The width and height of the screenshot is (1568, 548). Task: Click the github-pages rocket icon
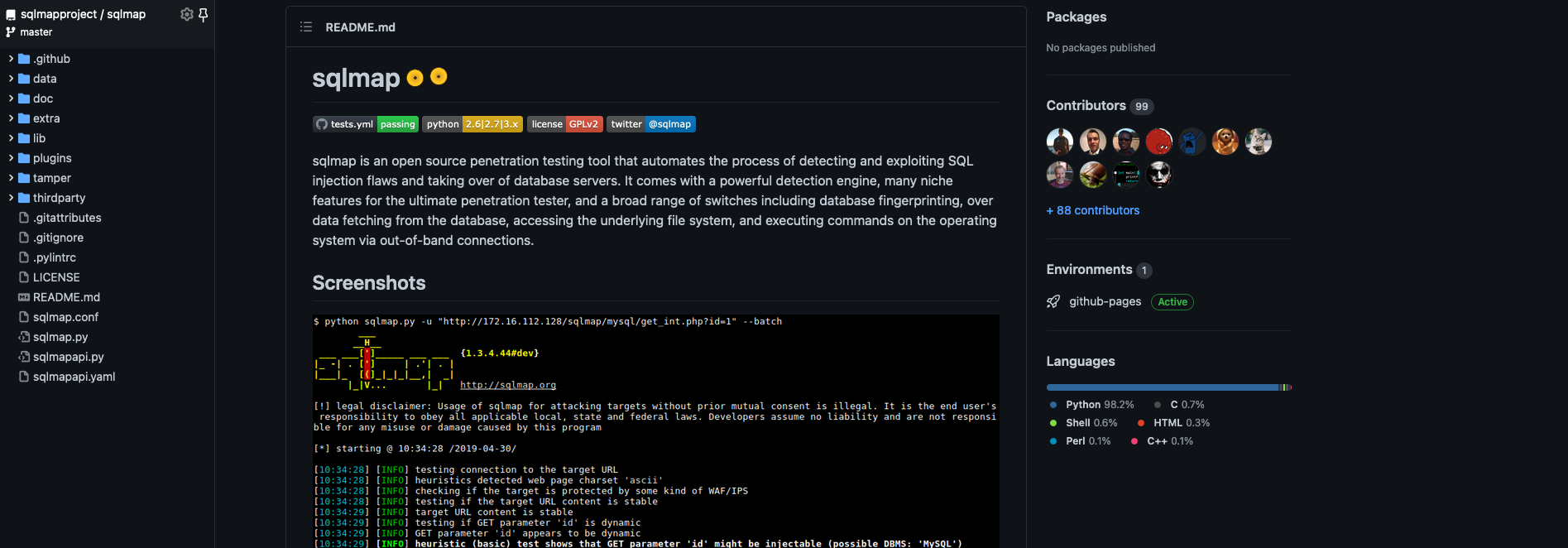click(1053, 302)
